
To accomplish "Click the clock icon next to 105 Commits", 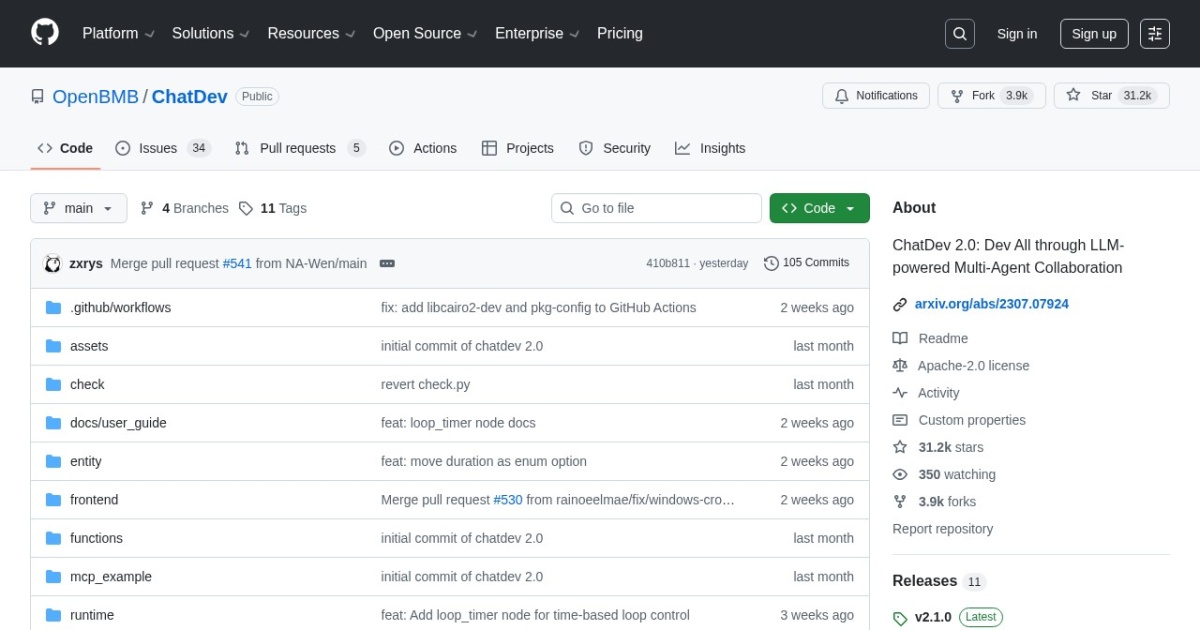I will click(771, 263).
